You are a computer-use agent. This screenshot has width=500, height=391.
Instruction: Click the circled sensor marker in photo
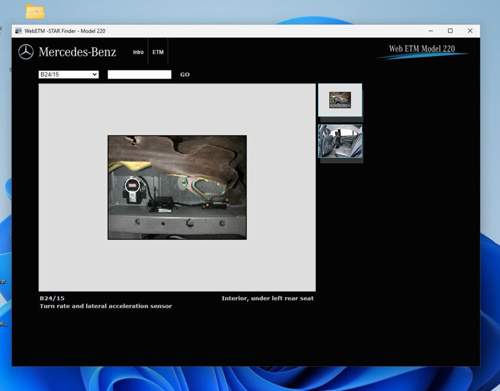pos(132,185)
